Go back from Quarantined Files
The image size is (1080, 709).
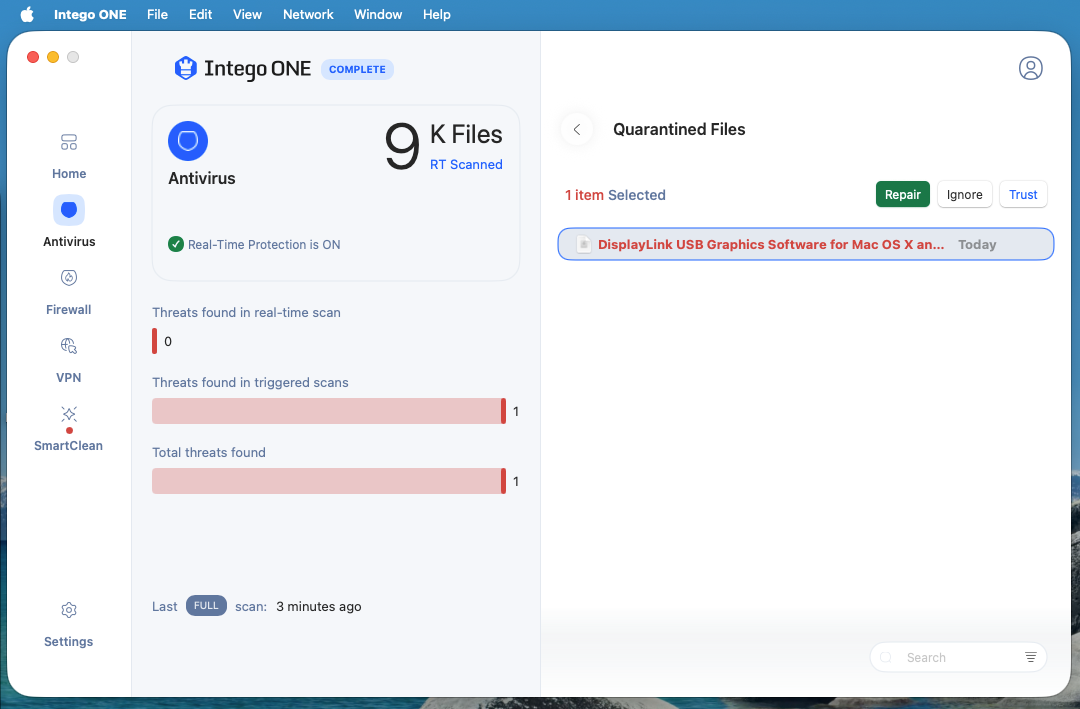point(577,130)
